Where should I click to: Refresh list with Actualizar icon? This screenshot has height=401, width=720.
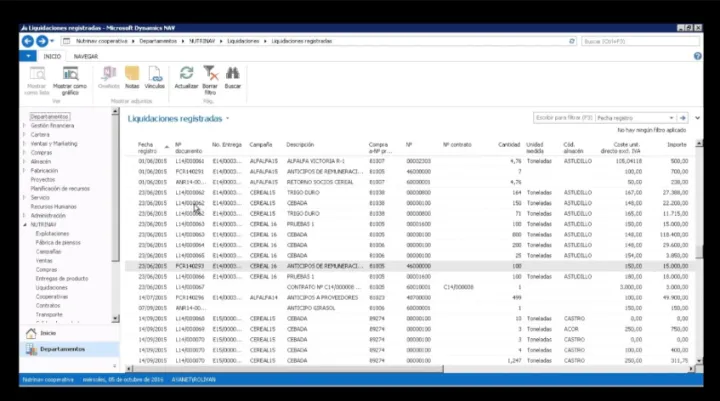186,74
